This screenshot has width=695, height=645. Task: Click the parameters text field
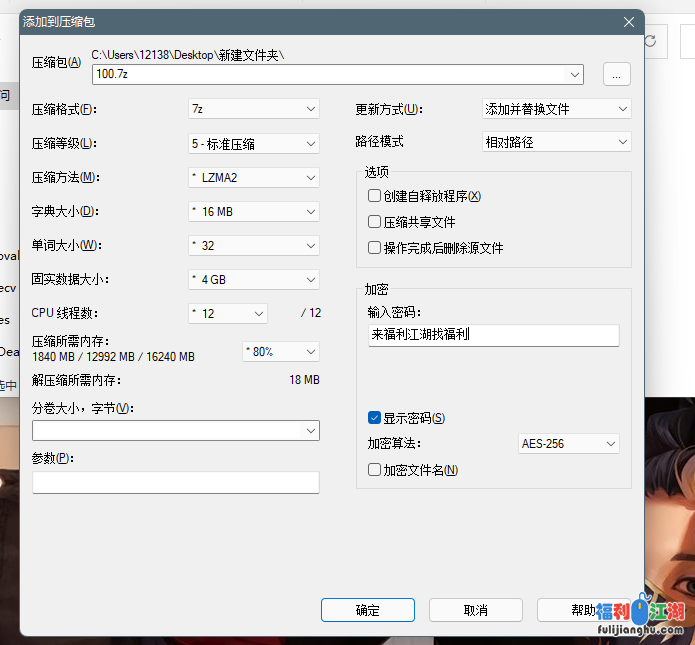(176, 483)
